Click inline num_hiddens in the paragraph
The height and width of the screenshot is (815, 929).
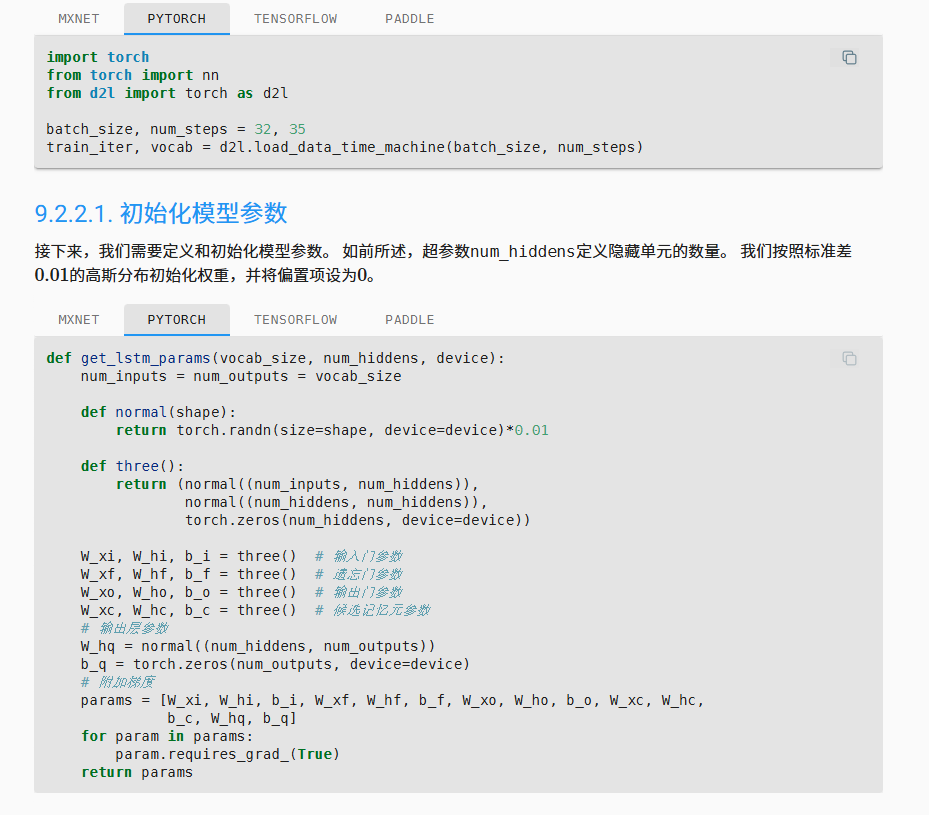[523, 252]
